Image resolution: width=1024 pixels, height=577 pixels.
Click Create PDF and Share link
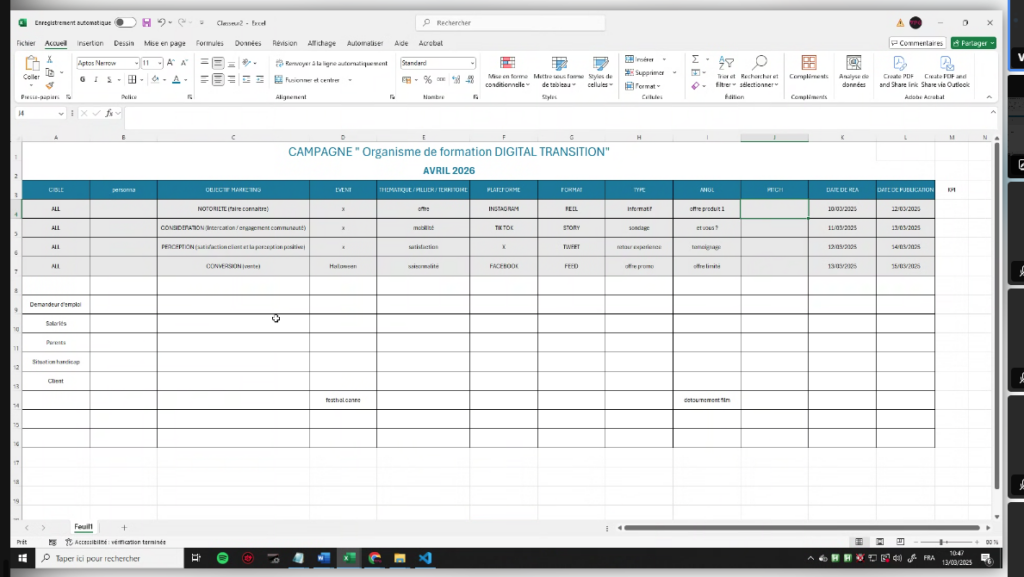click(897, 71)
